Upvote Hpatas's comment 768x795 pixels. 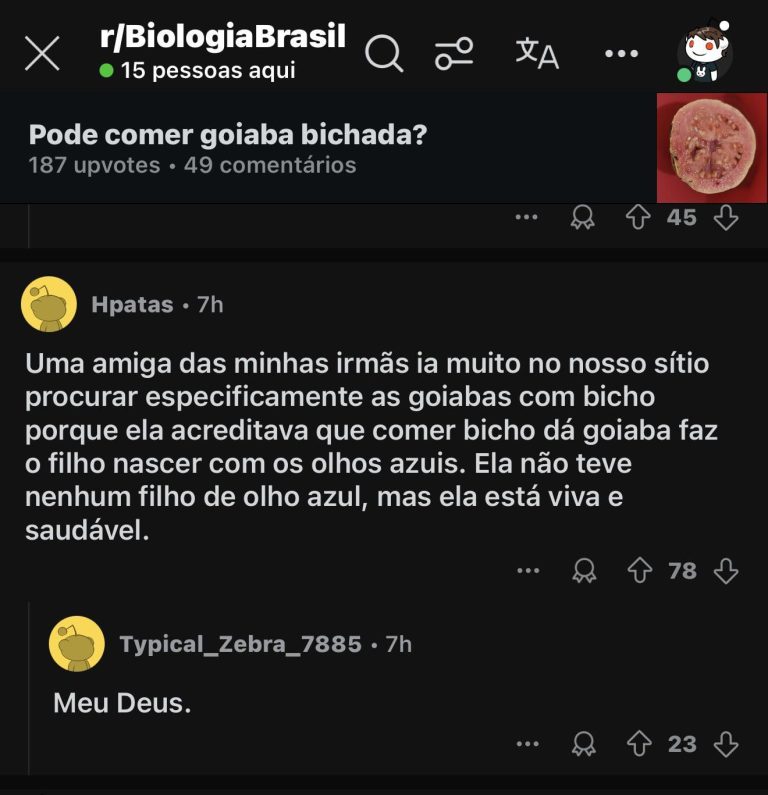point(639,571)
